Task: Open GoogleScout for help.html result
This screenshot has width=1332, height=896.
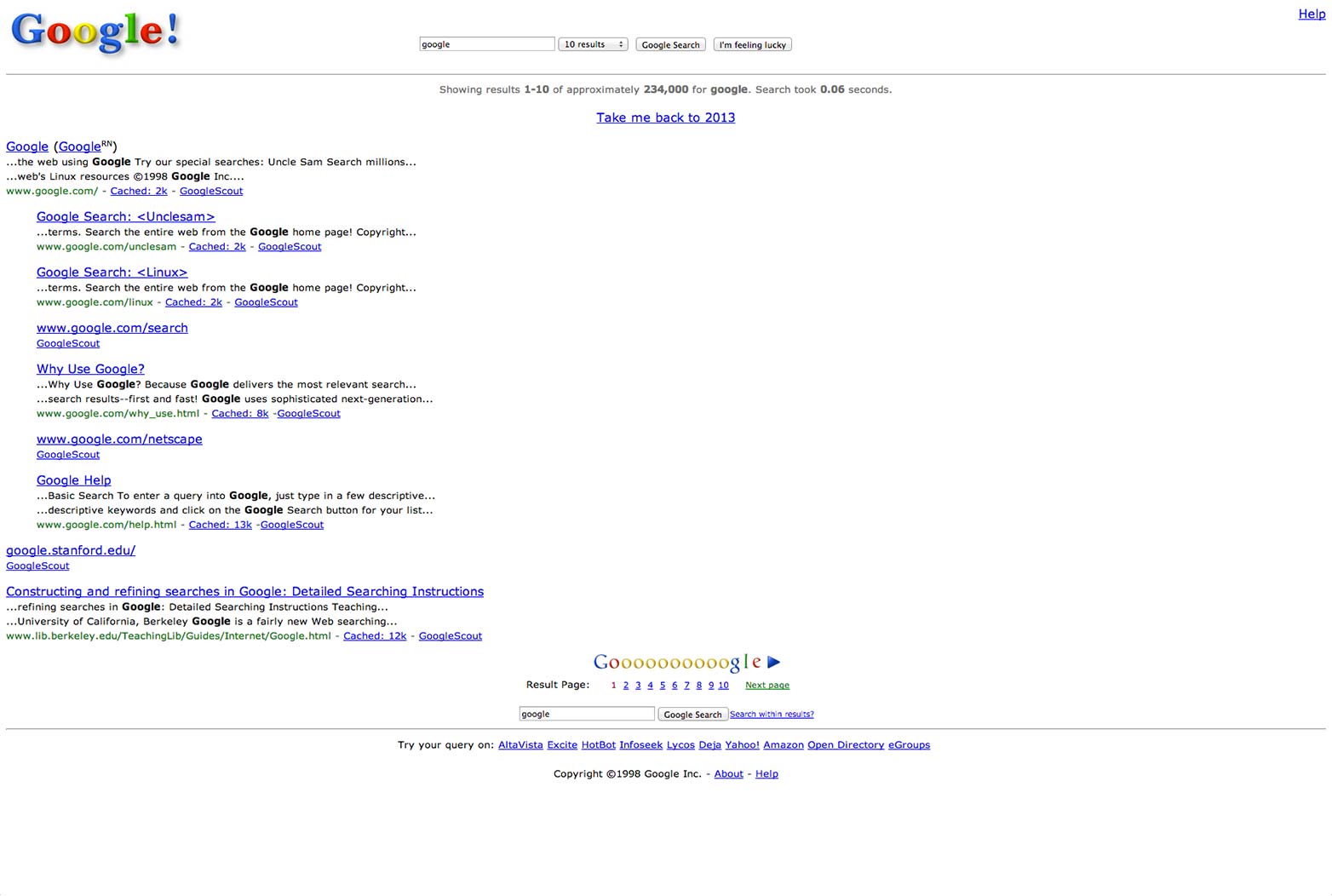Action: (x=292, y=525)
